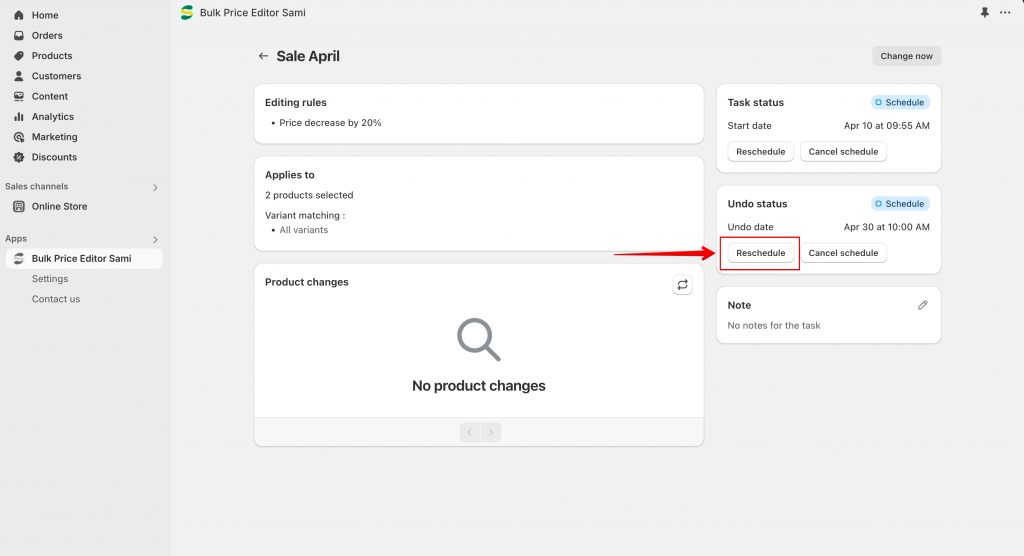The height and width of the screenshot is (556, 1024).
Task: Click the Bulk Price Editor Sami logo
Action: [x=187, y=12]
